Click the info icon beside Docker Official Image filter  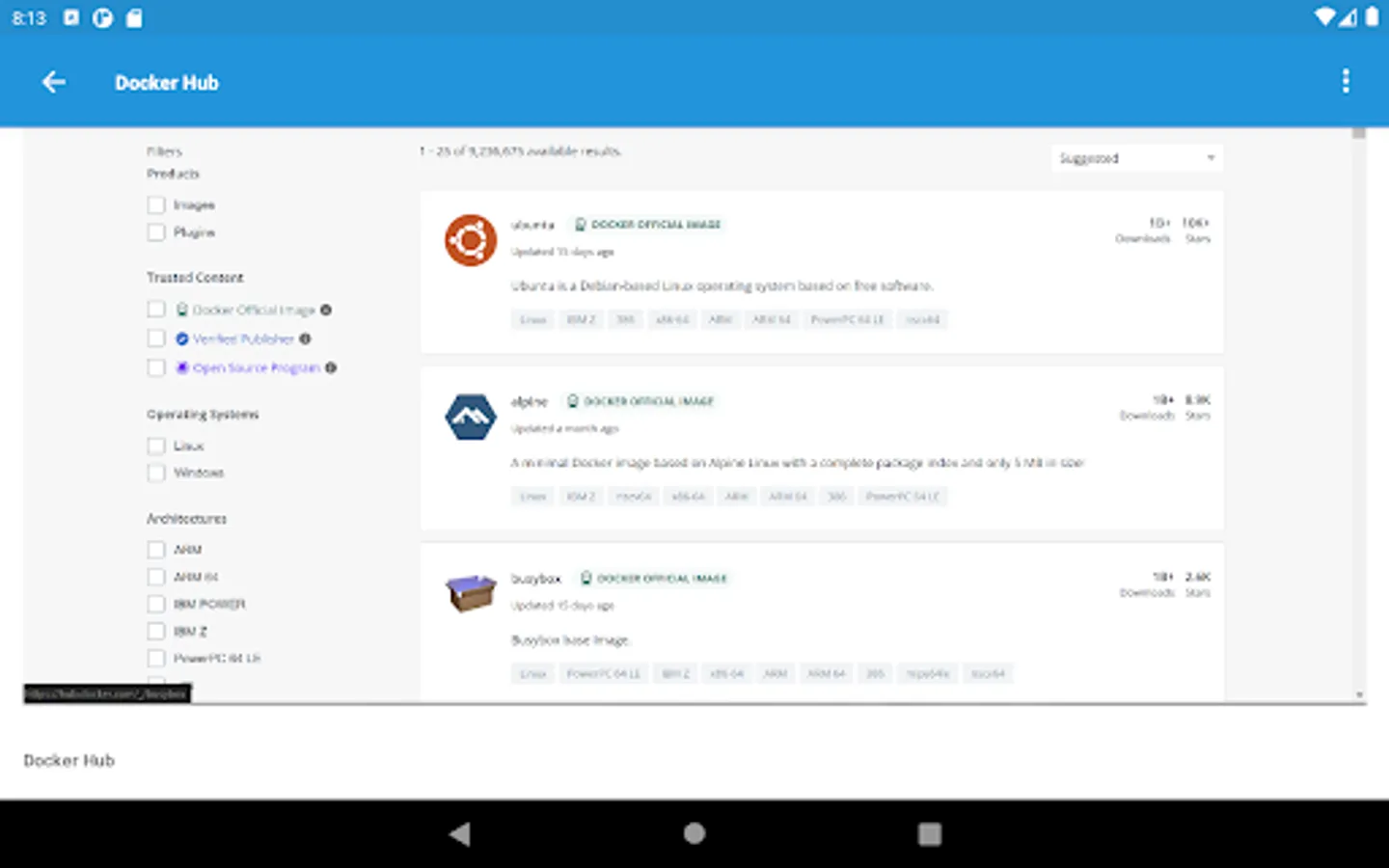(x=325, y=310)
